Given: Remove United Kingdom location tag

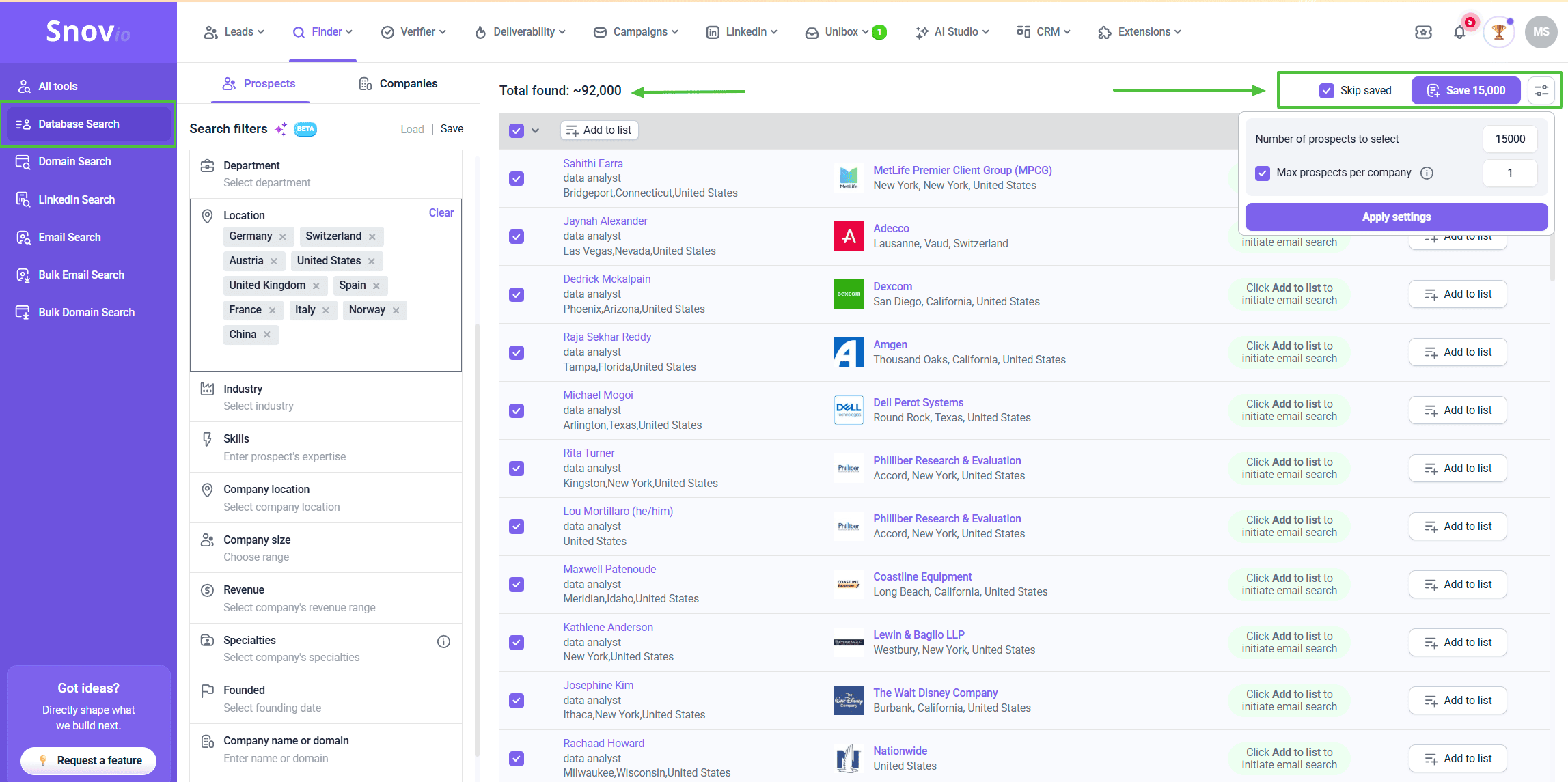Looking at the screenshot, I should (x=316, y=285).
